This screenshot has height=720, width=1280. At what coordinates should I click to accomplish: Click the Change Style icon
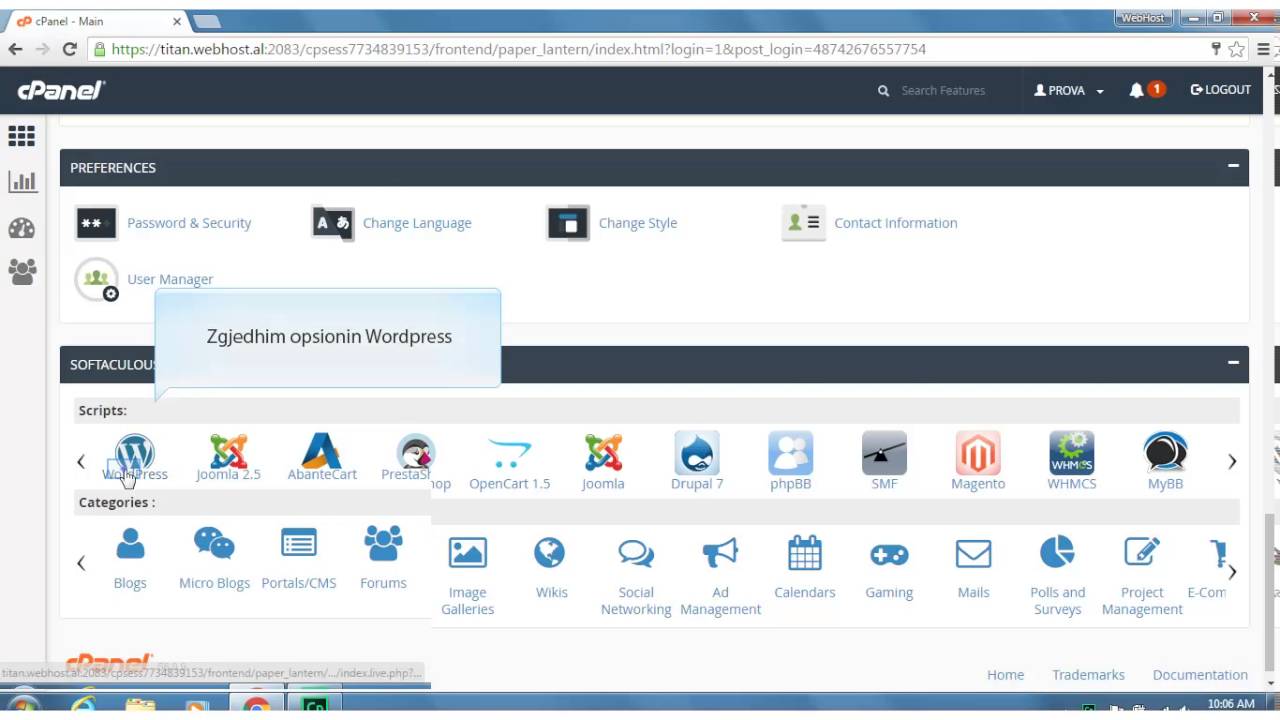(x=568, y=223)
